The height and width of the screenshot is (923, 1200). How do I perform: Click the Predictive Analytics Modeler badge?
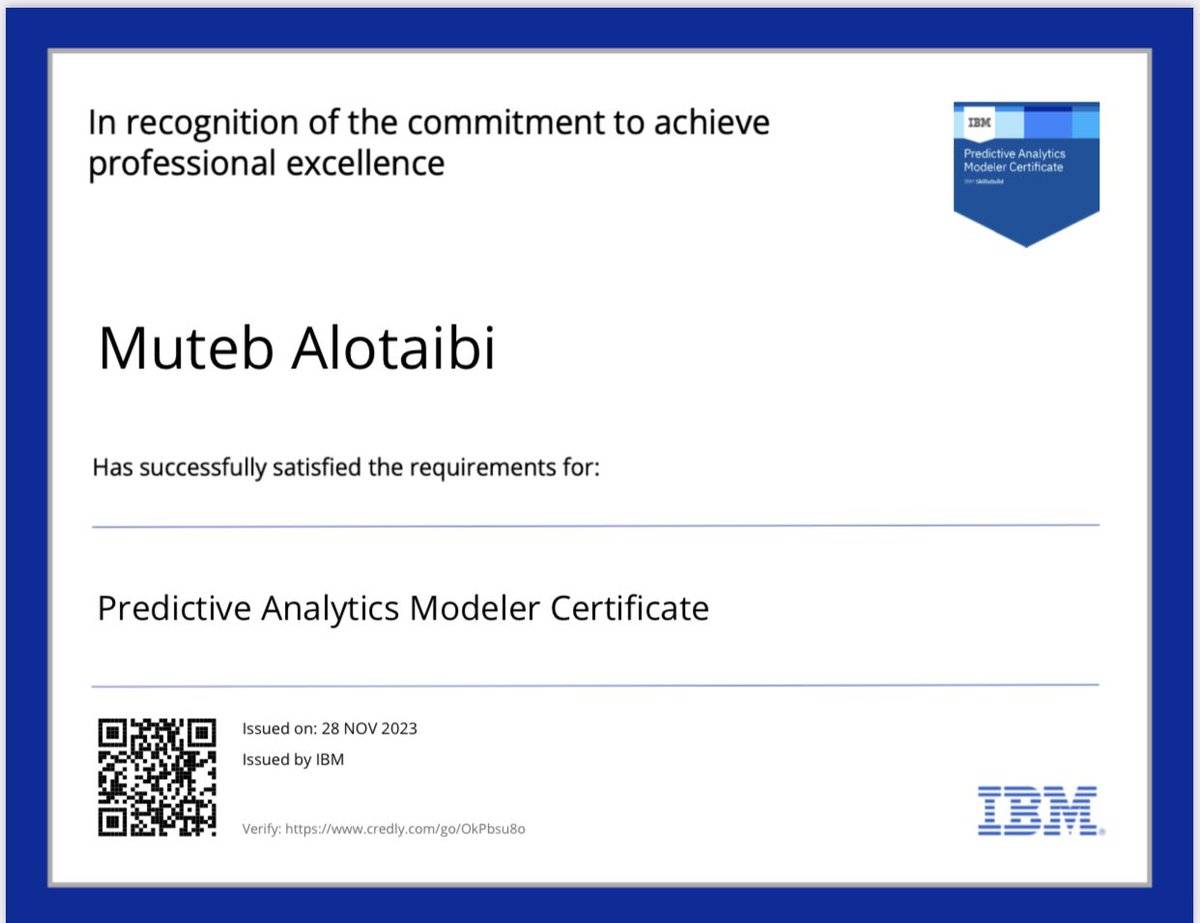tap(1026, 173)
